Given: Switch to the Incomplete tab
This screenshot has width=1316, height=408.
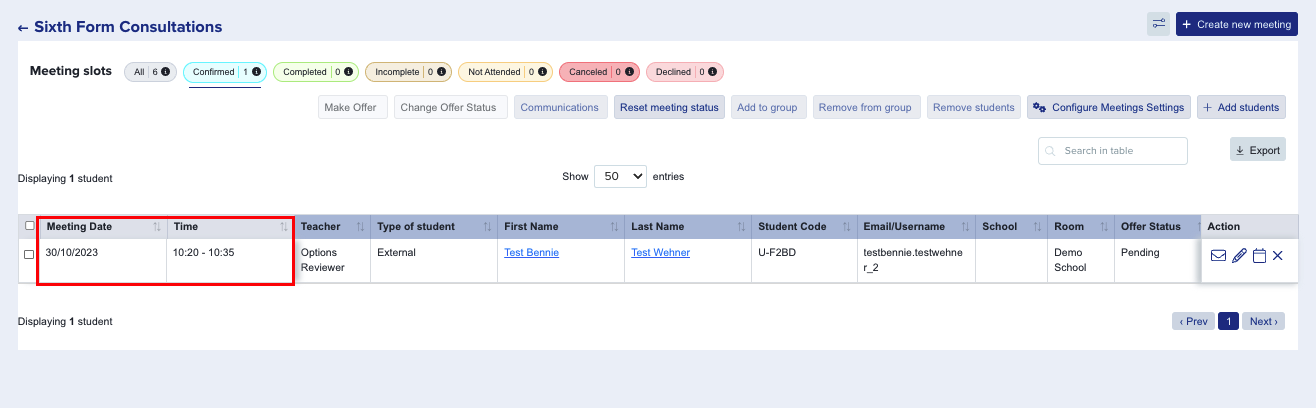Looking at the screenshot, I should point(408,72).
